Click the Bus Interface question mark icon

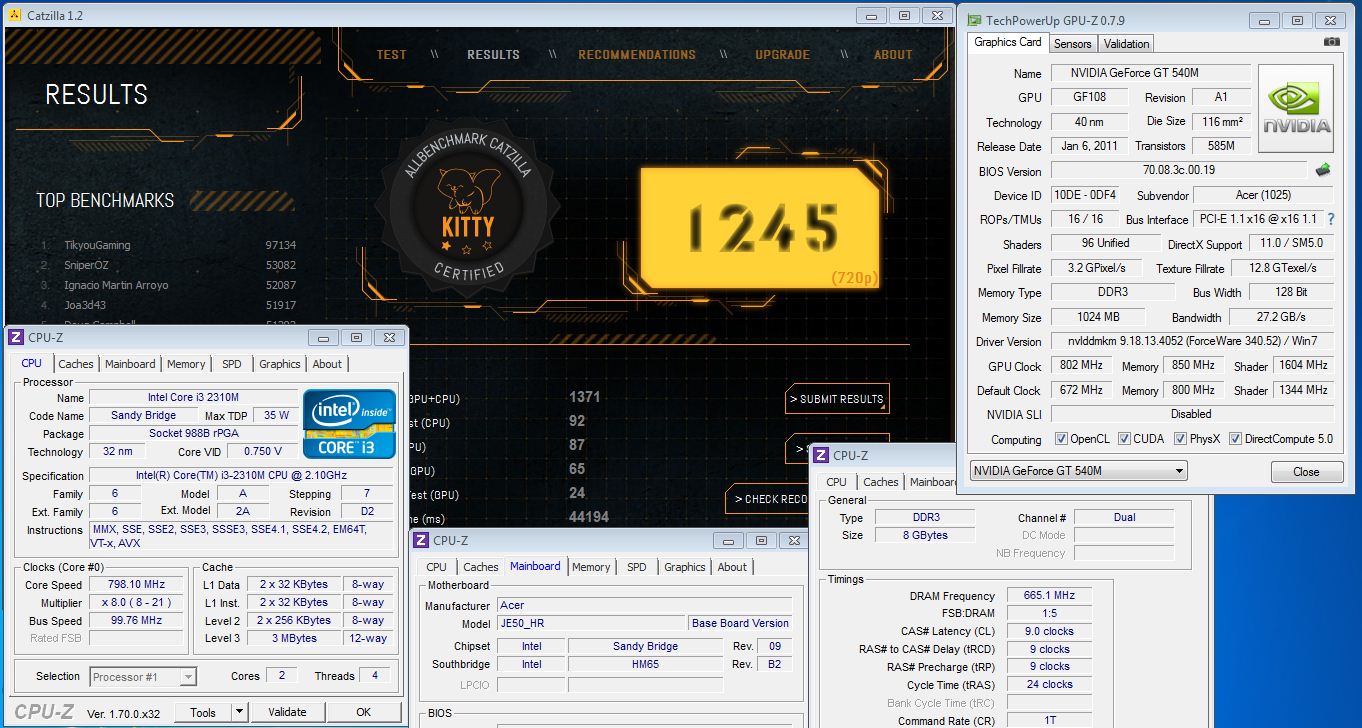click(1331, 219)
